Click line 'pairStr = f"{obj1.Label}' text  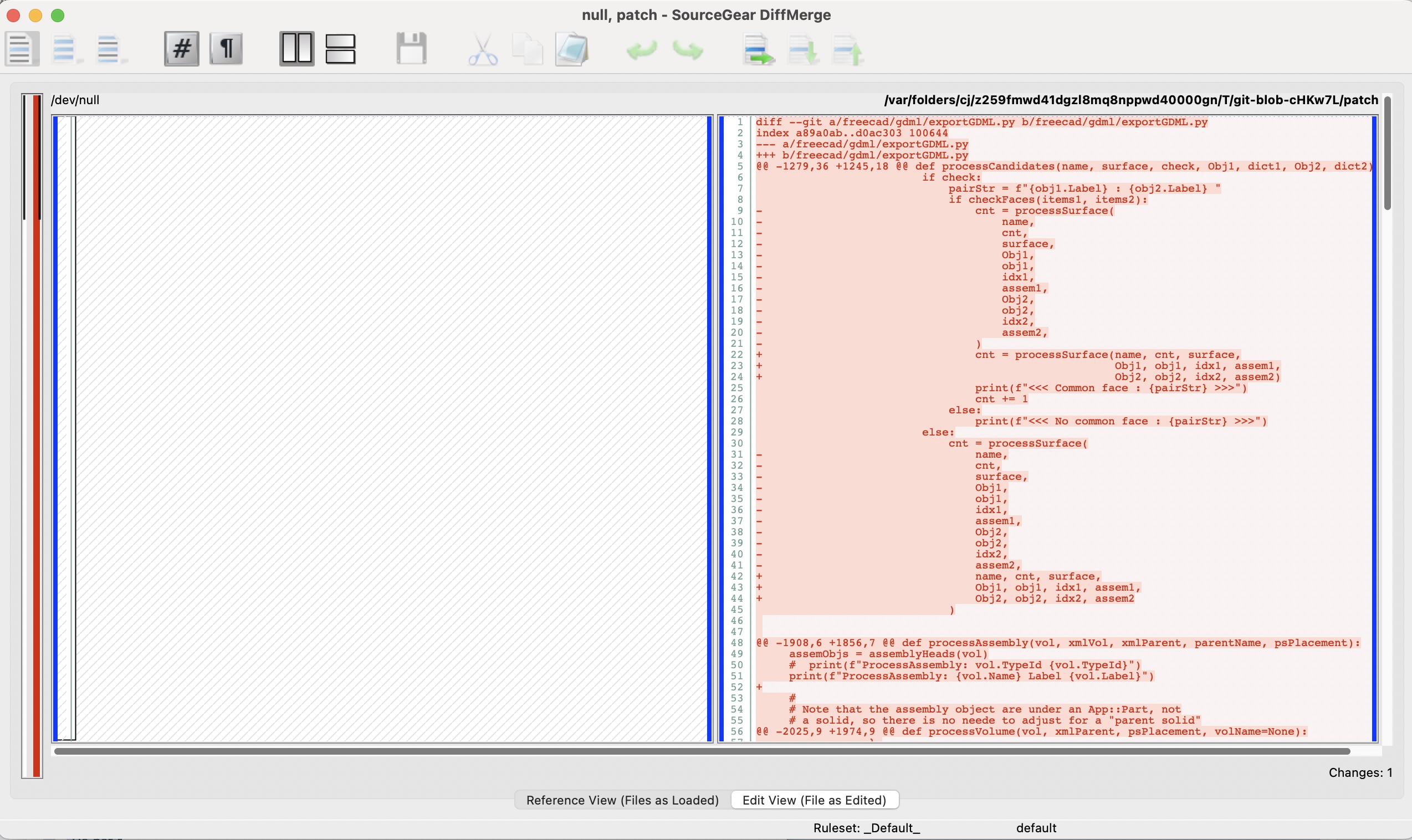1084,188
